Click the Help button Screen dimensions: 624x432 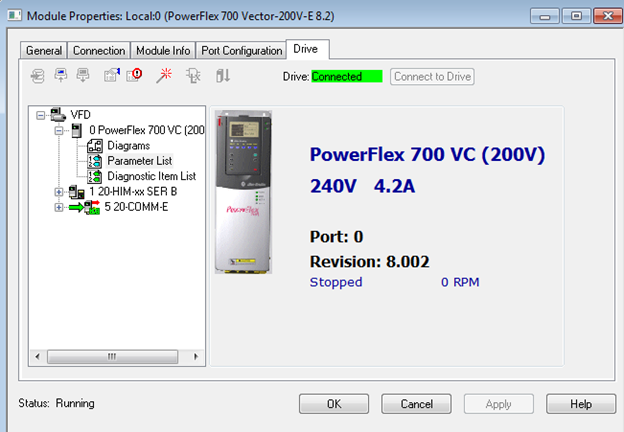[x=581, y=404]
